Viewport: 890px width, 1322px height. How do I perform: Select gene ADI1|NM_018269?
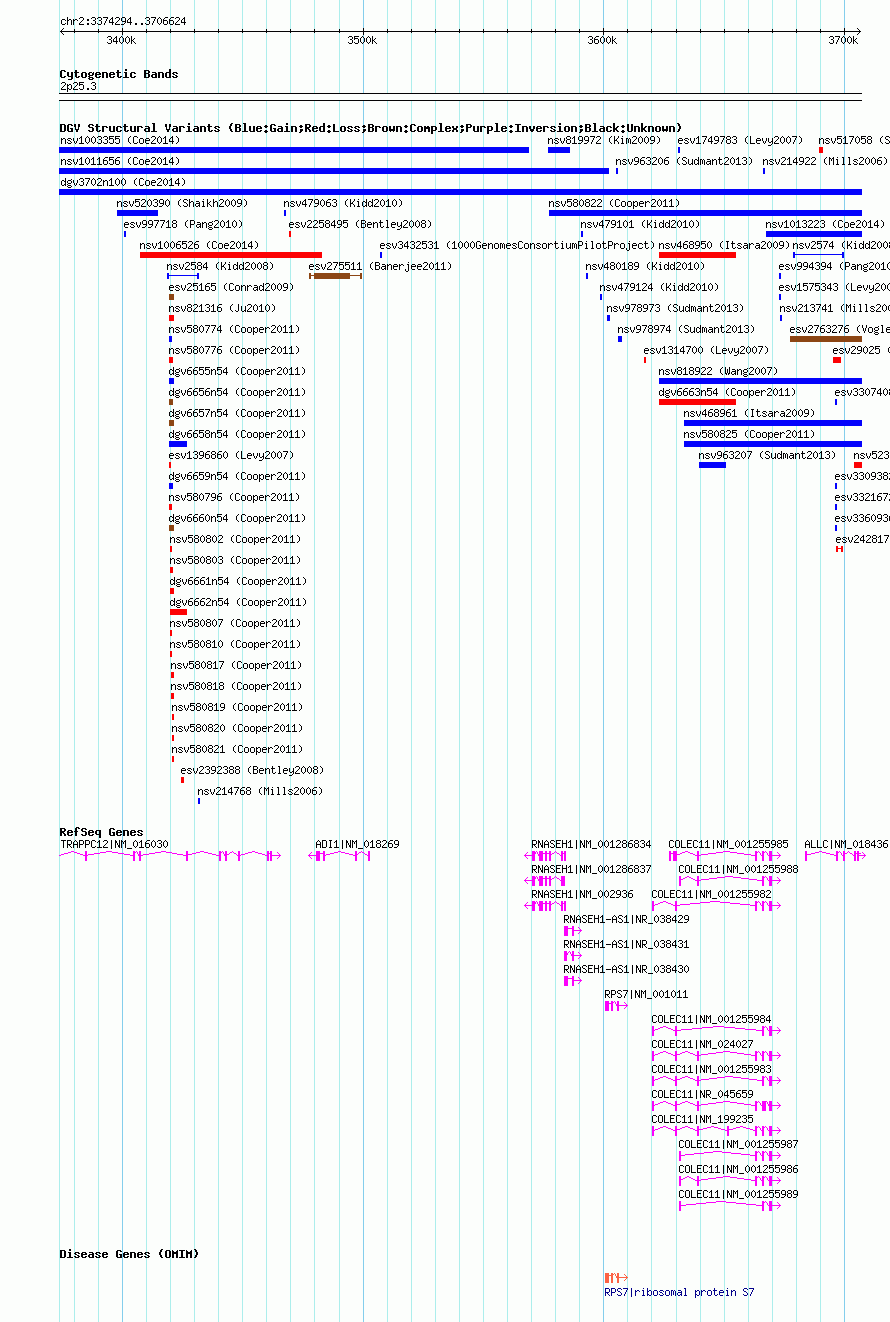coord(357,845)
